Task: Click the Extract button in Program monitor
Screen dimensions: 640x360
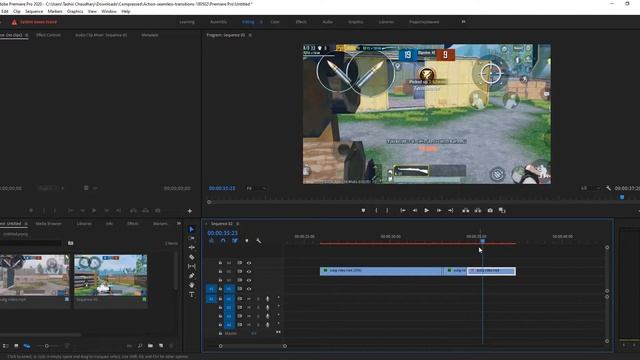Action: tap(478, 211)
